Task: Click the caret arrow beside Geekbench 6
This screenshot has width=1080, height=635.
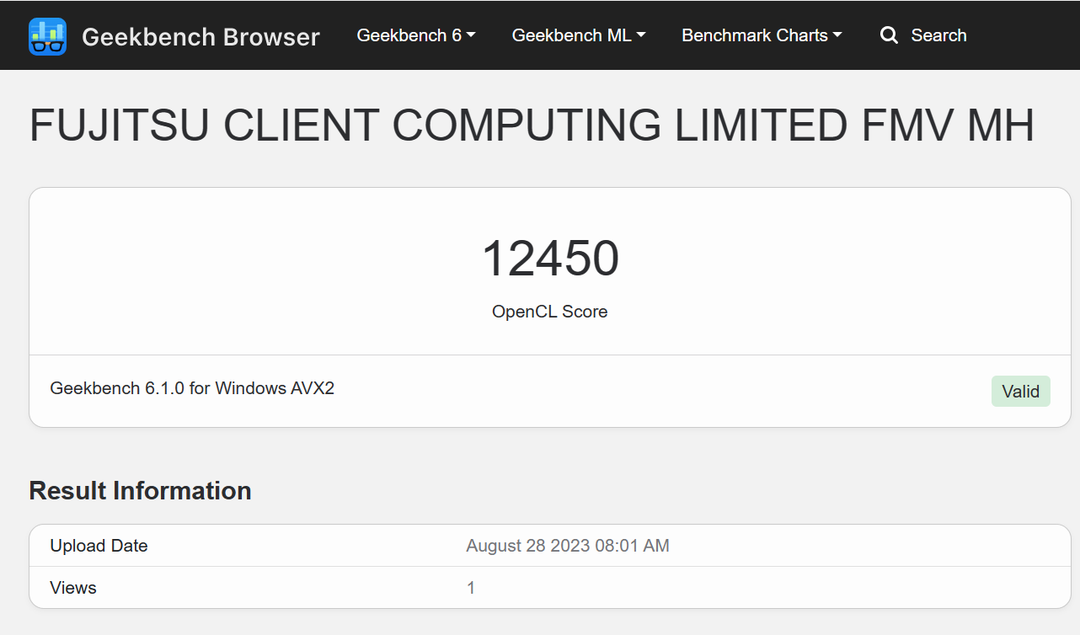Action: point(471,35)
